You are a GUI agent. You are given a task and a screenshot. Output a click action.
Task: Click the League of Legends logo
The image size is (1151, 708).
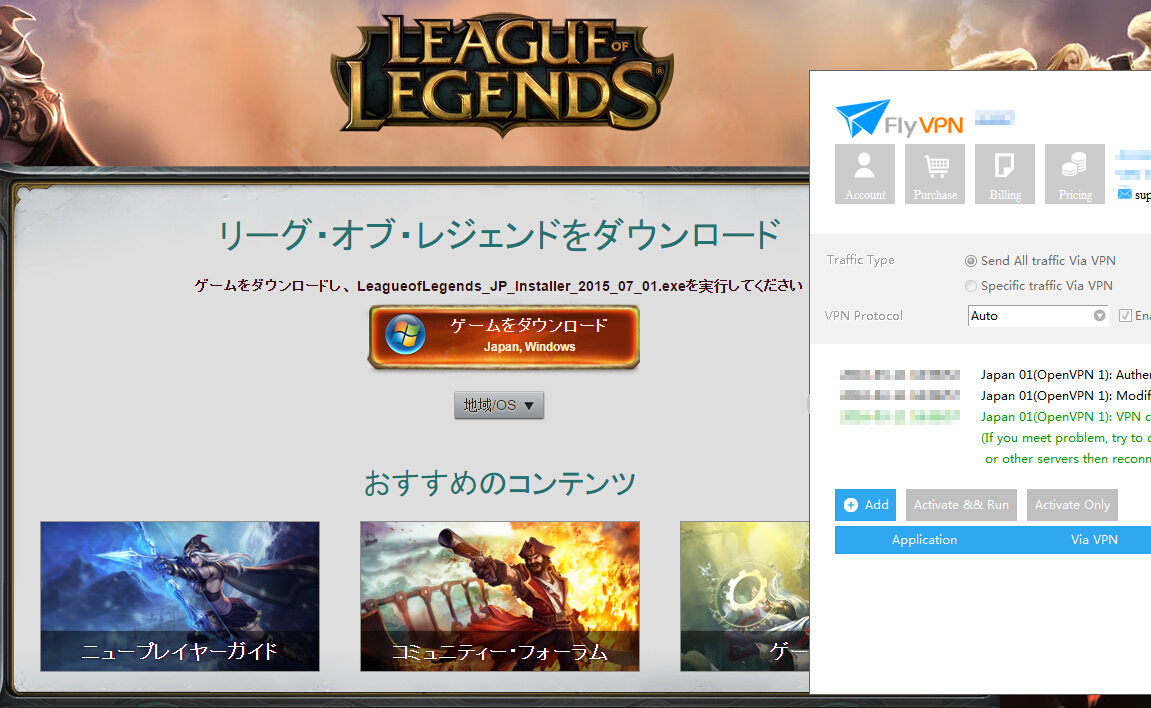pyautogui.click(x=501, y=76)
